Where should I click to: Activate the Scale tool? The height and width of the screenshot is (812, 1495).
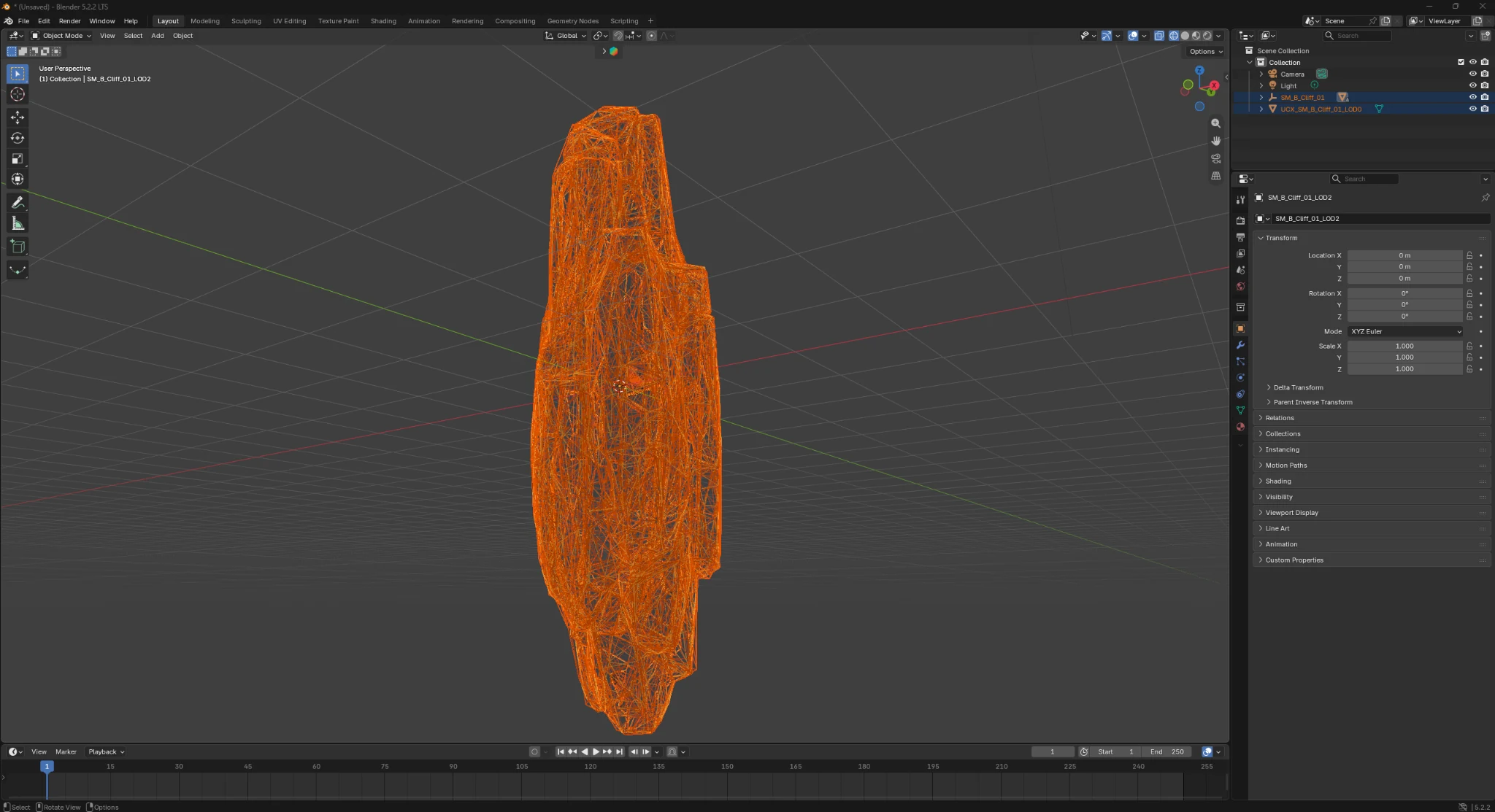pos(18,158)
